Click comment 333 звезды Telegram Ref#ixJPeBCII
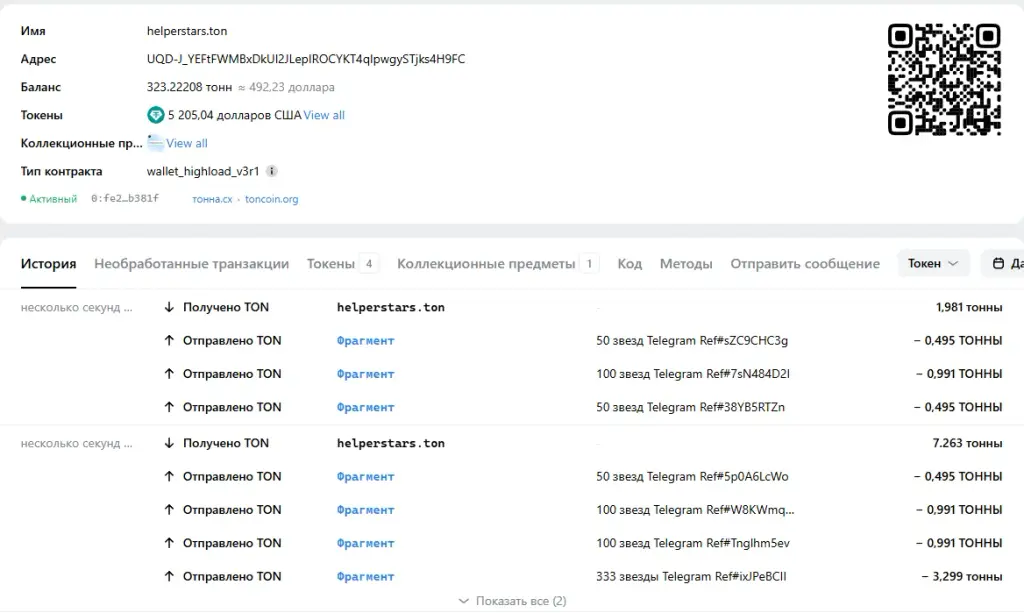The image size is (1024, 613). [691, 576]
